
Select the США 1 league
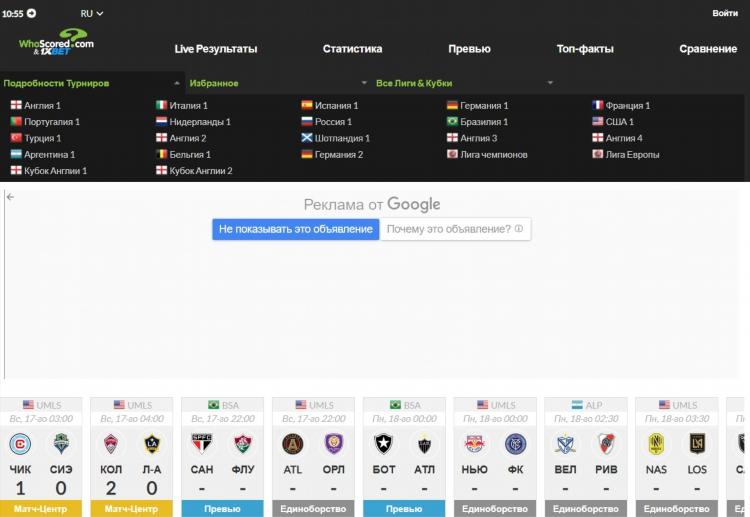[x=613, y=121]
